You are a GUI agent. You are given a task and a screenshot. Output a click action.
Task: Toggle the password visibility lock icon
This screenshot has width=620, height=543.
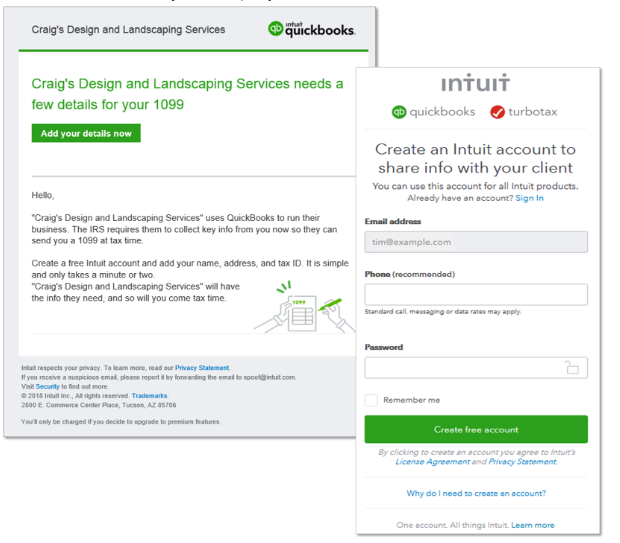pos(571,367)
